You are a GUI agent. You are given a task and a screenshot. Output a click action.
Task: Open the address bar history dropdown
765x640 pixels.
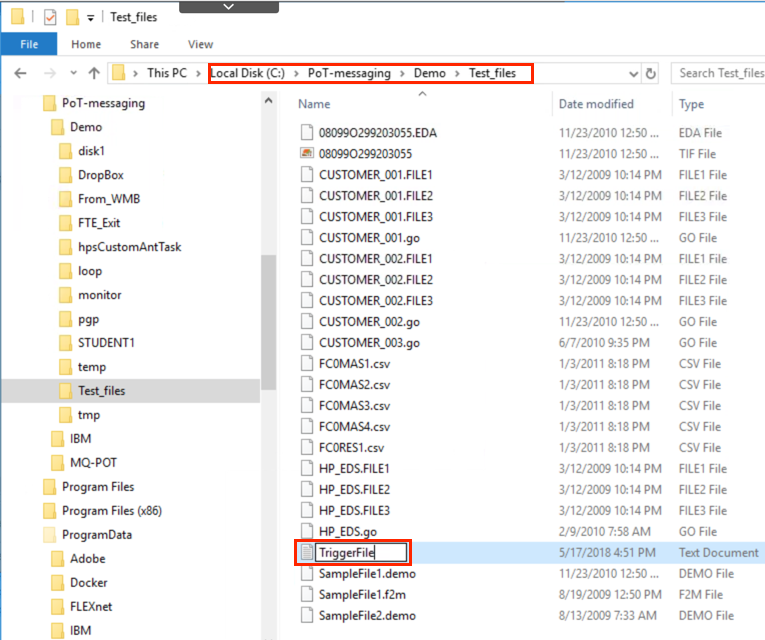point(633,74)
